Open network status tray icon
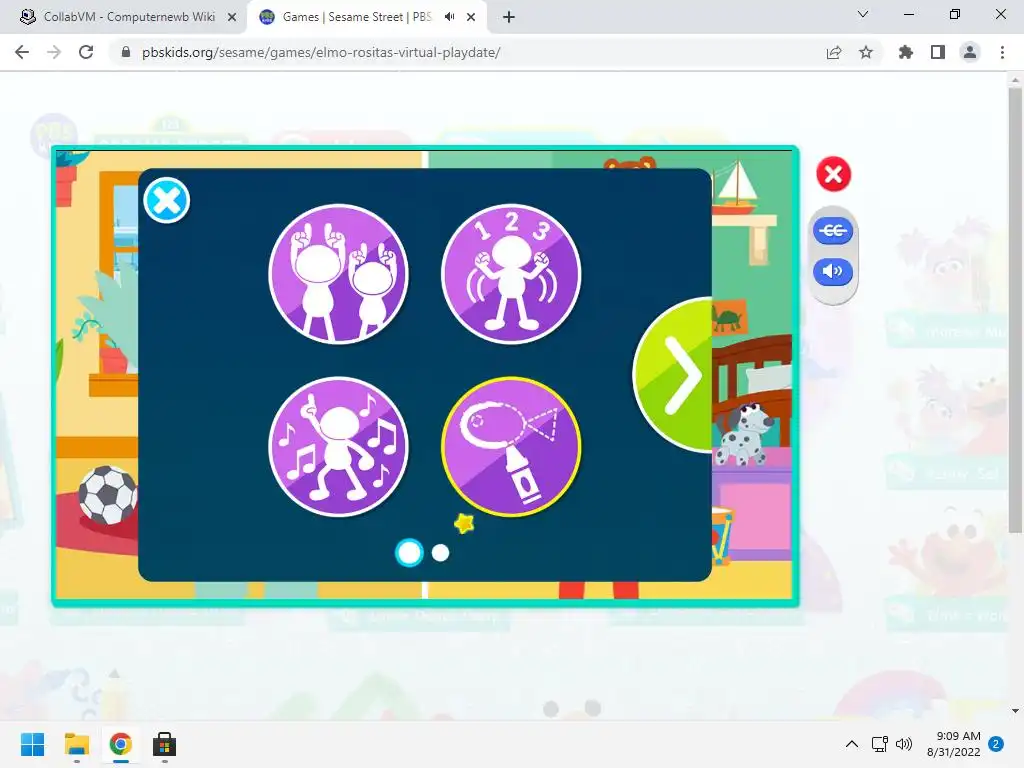Image resolution: width=1024 pixels, height=768 pixels. pos(880,744)
